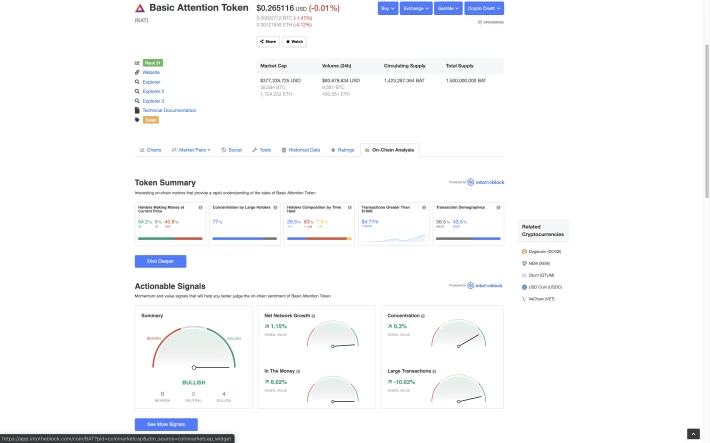This screenshot has width=710, height=443.
Task: Click intotheblock logo in Token Summary header
Action: [x=485, y=182]
